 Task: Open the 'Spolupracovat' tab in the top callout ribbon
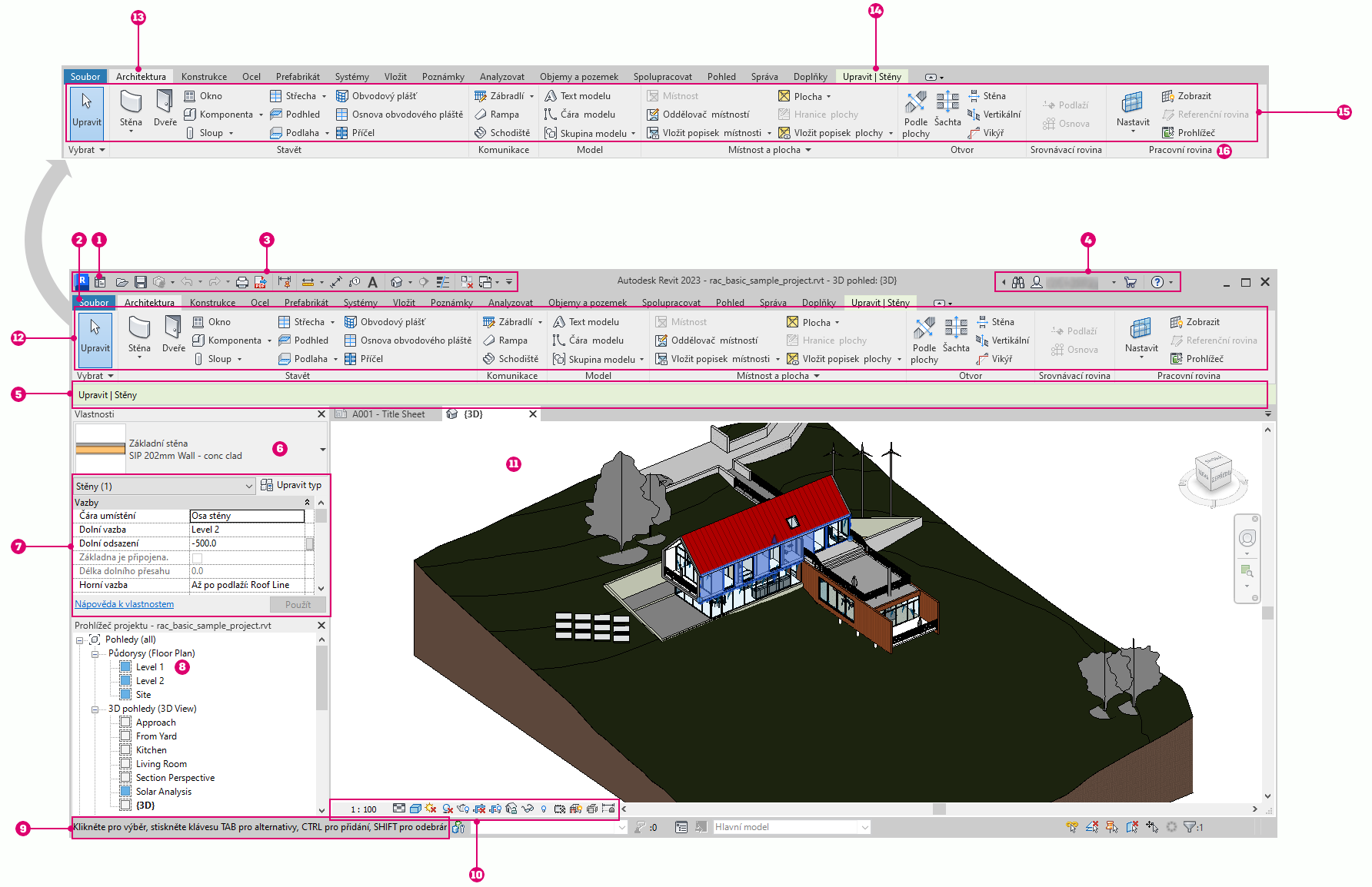point(663,77)
